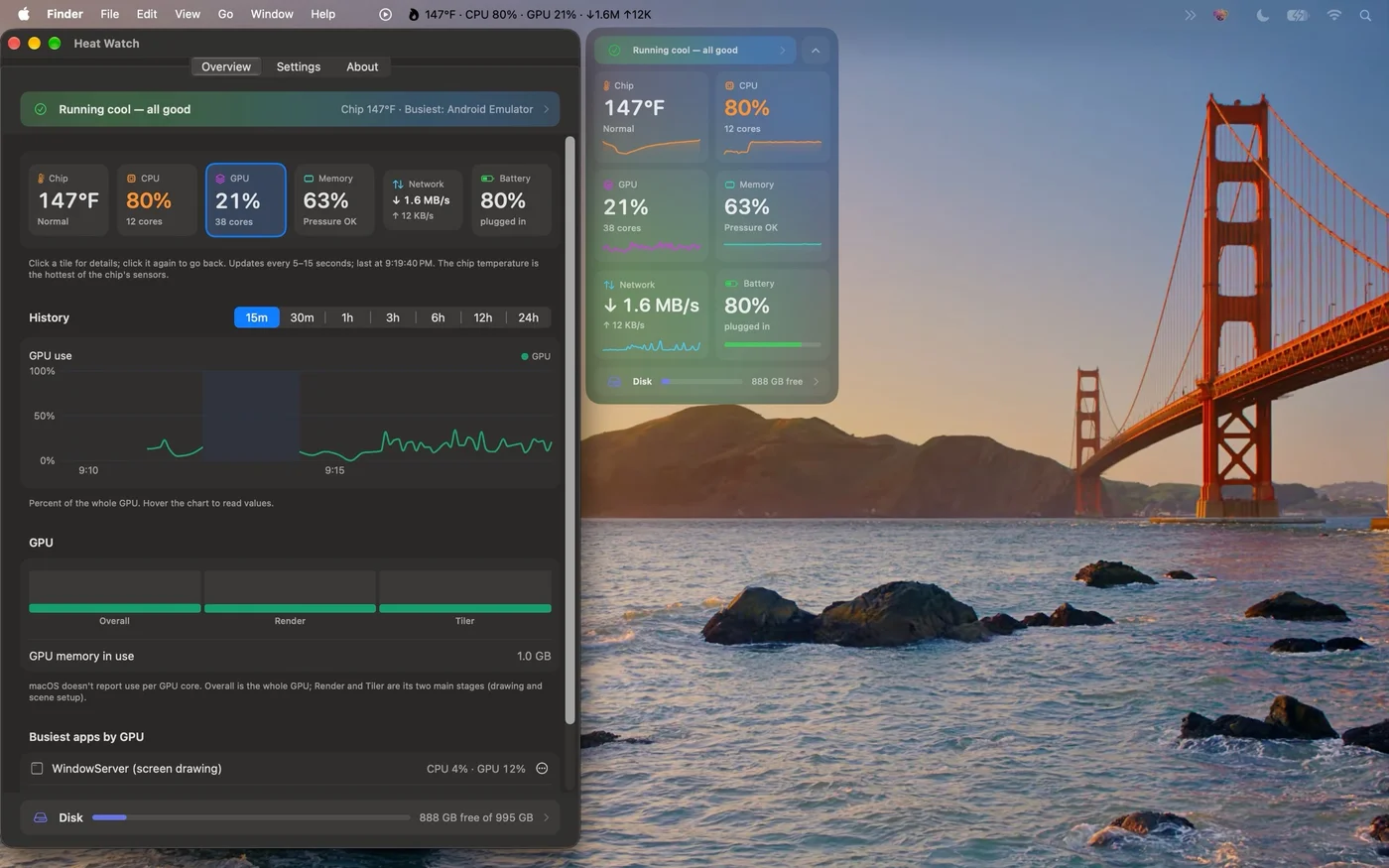Open the Apple menu

[24, 14]
